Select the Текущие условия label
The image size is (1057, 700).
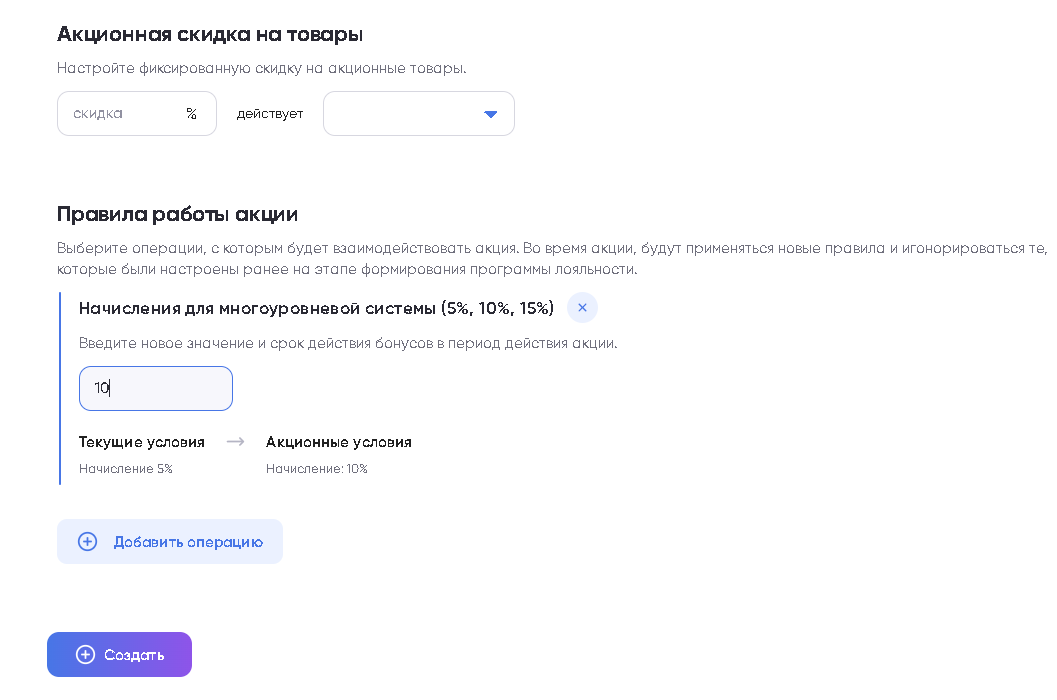[142, 442]
